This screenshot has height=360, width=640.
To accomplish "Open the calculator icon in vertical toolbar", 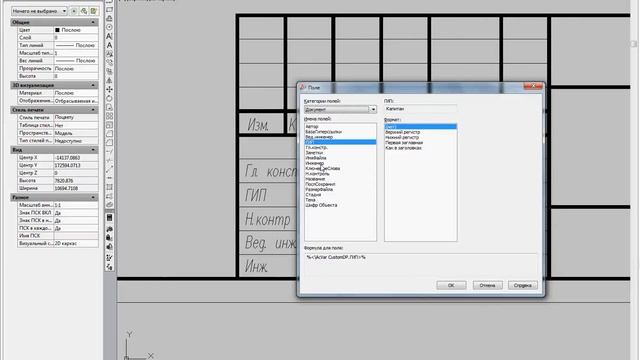I will (109, 218).
